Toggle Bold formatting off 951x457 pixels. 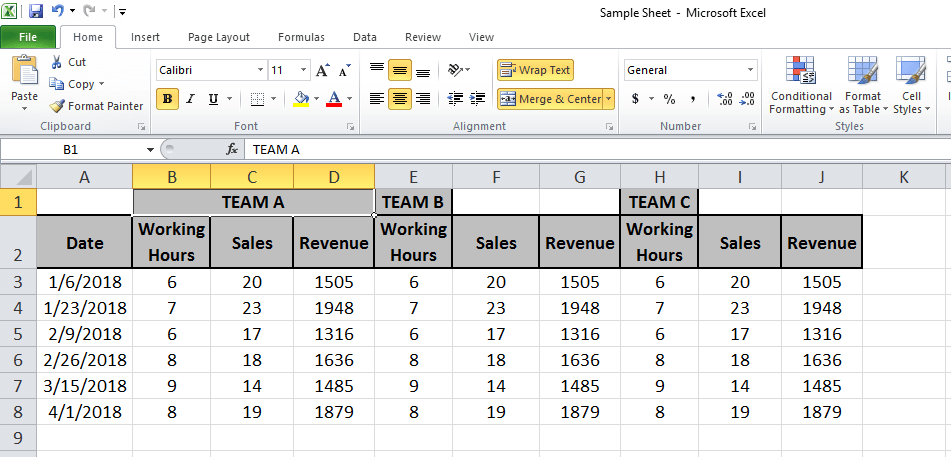point(167,99)
